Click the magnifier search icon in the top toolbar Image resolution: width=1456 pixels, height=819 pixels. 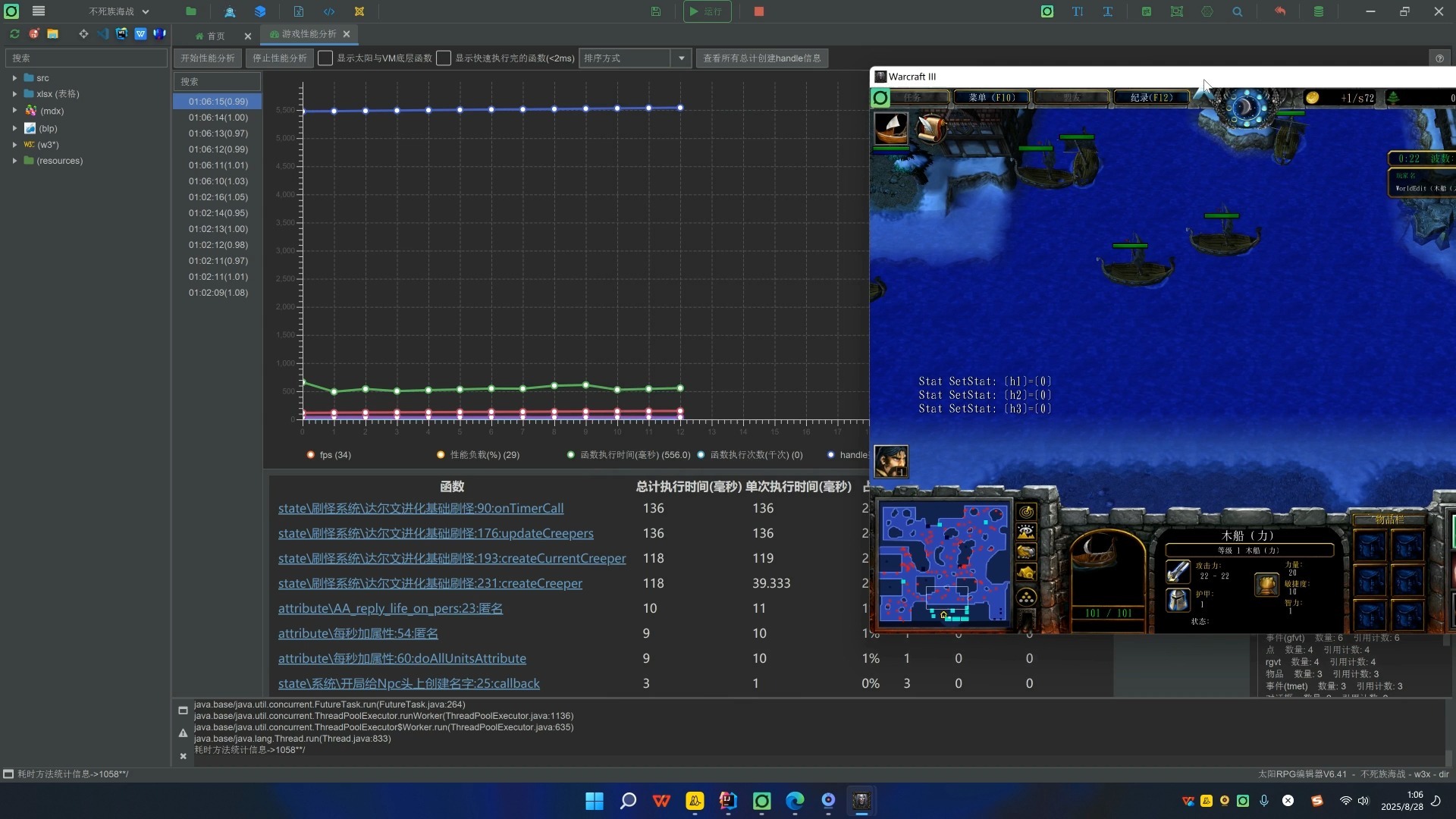pyautogui.click(x=1238, y=11)
